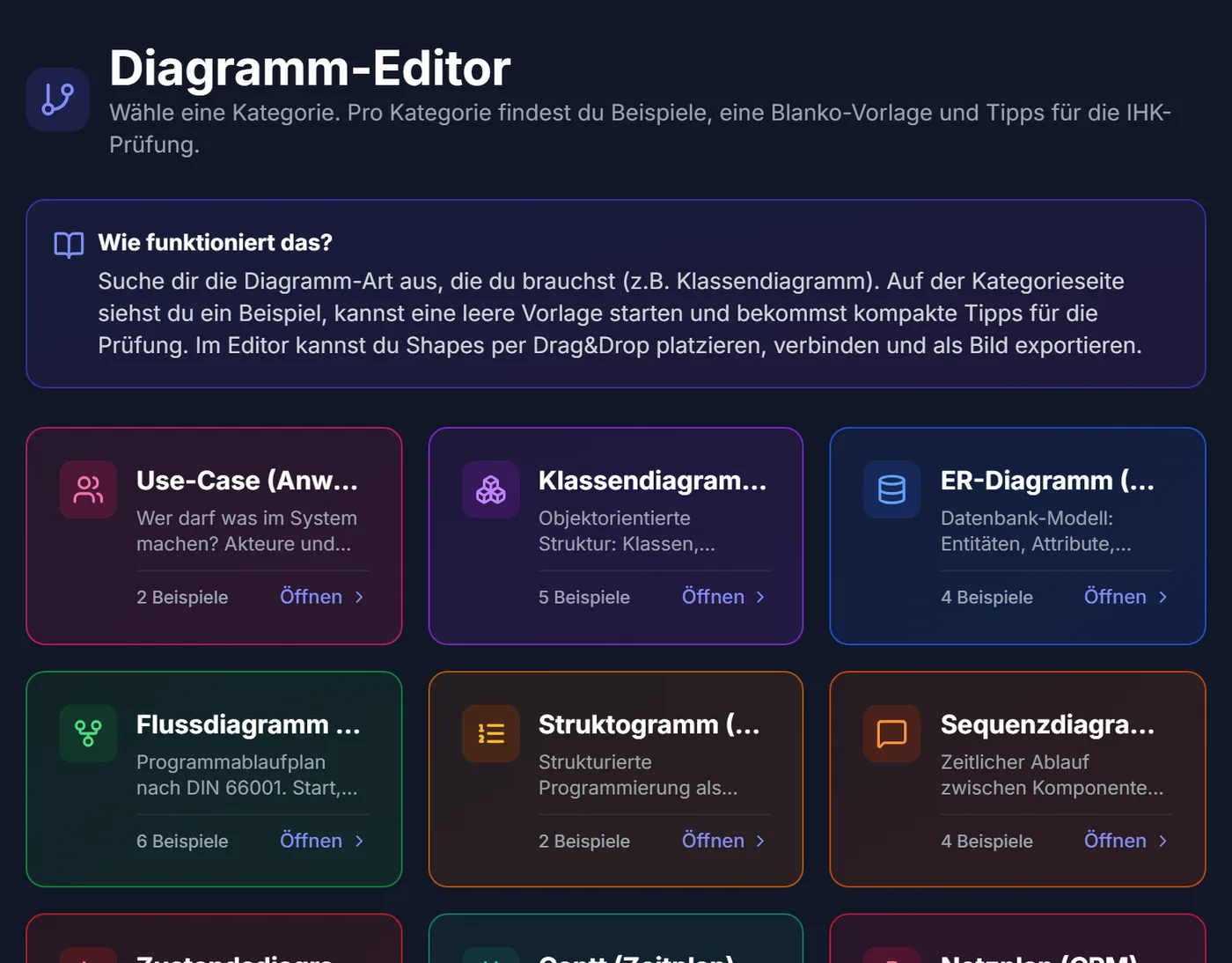Click the Diagramm-Editor page heading
Image resolution: width=1232 pixels, height=963 pixels.
(x=310, y=68)
